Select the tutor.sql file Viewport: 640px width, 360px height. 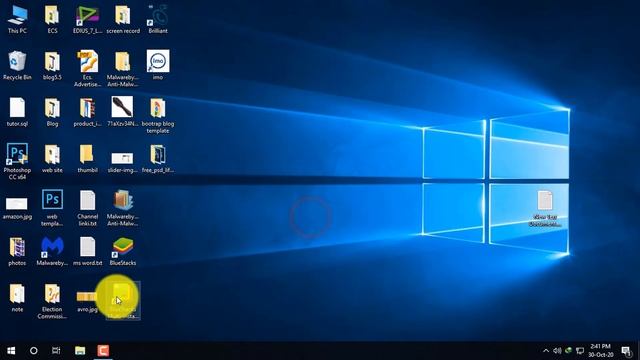click(17, 112)
